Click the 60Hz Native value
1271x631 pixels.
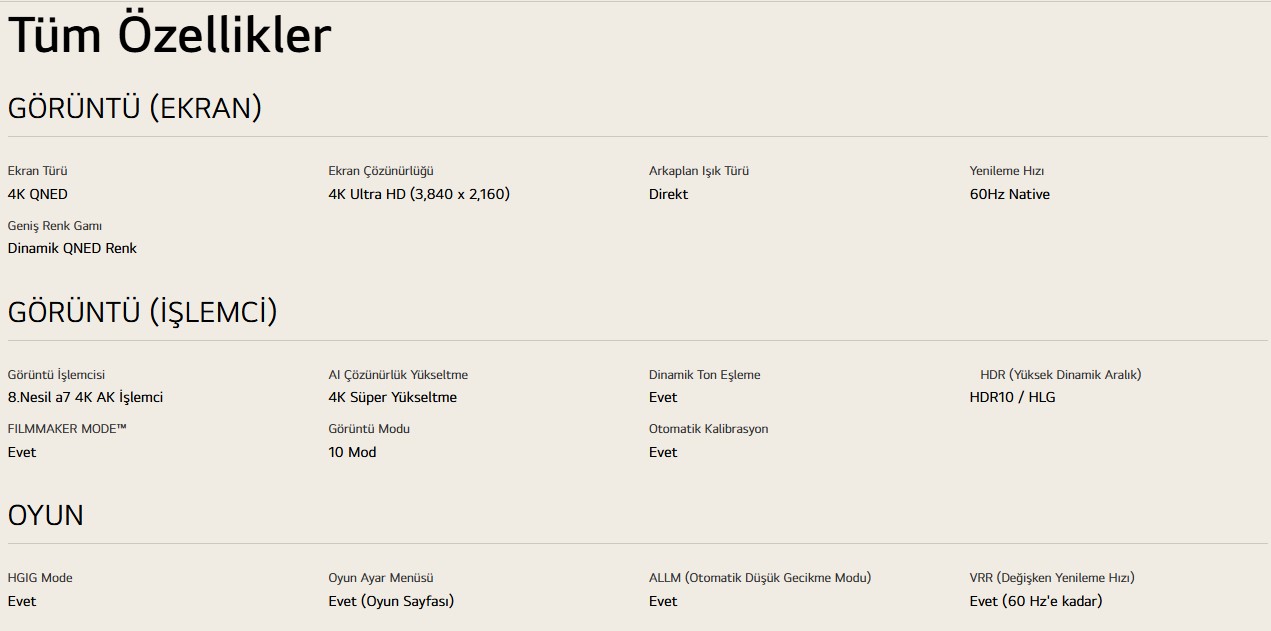coord(1010,194)
